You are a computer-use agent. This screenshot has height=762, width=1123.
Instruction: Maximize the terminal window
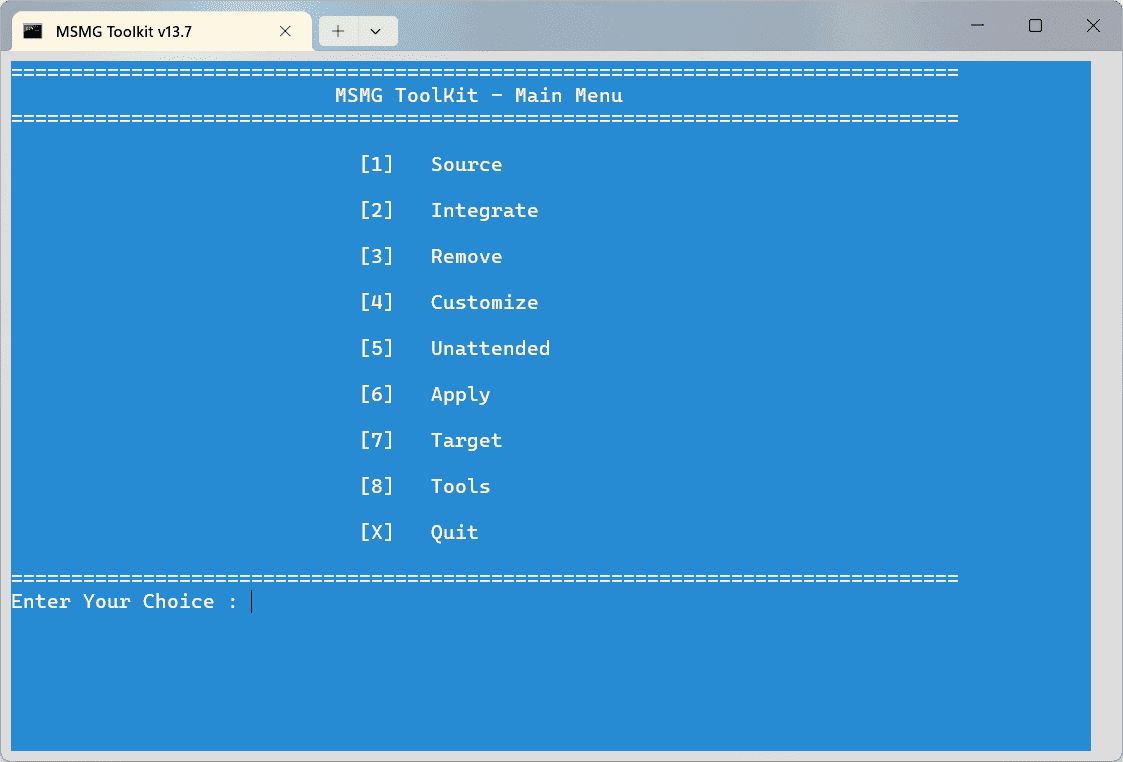1035,26
